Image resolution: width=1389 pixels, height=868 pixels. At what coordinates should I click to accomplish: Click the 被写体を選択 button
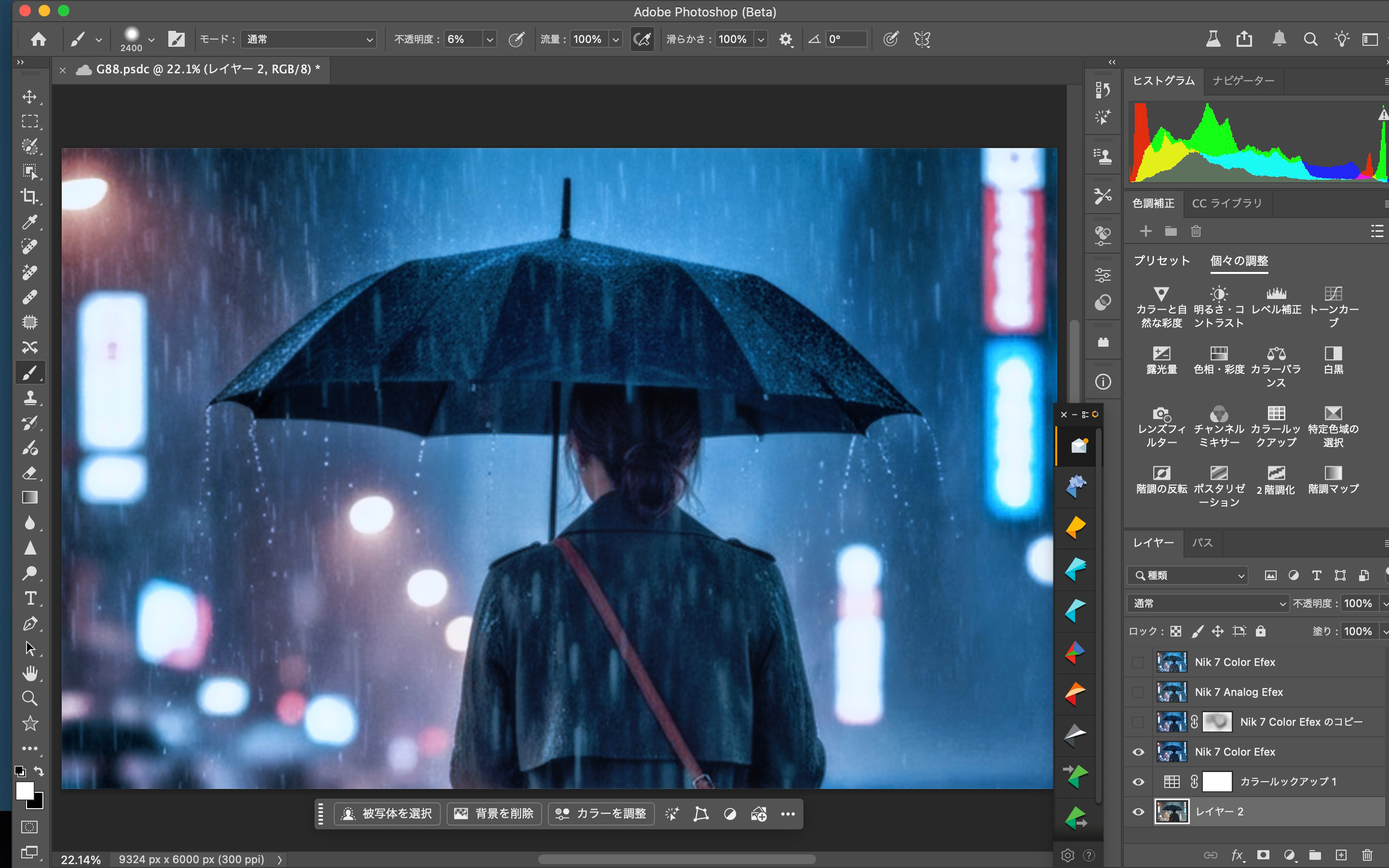pyautogui.click(x=388, y=814)
